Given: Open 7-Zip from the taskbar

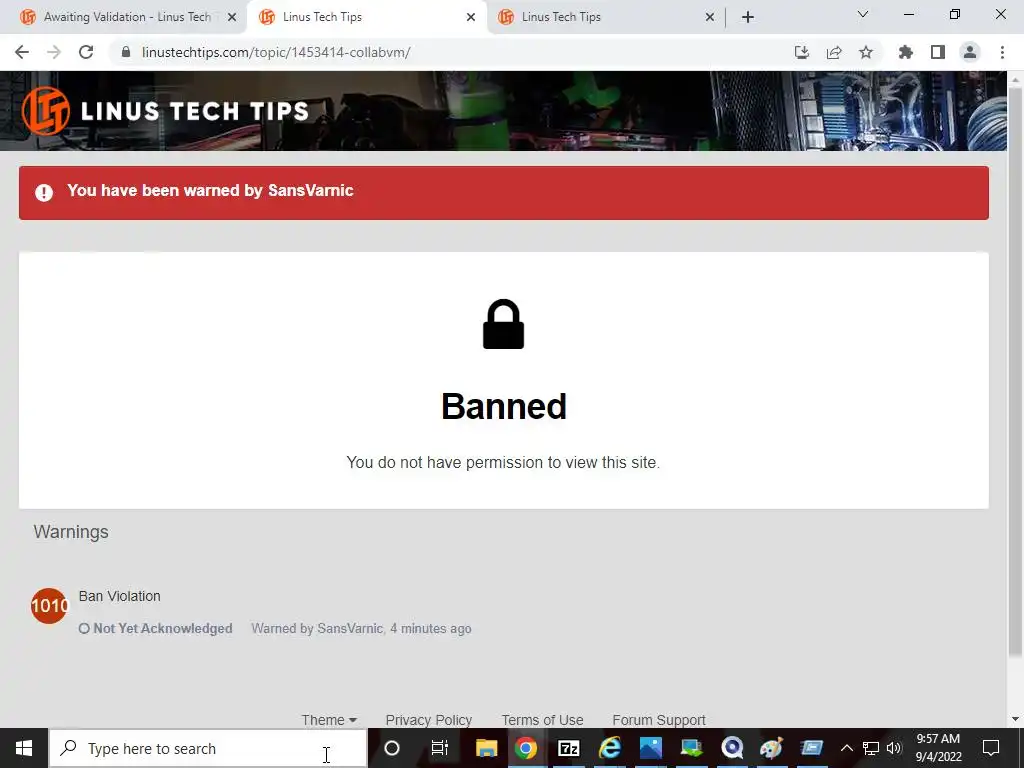Looking at the screenshot, I should (568, 748).
